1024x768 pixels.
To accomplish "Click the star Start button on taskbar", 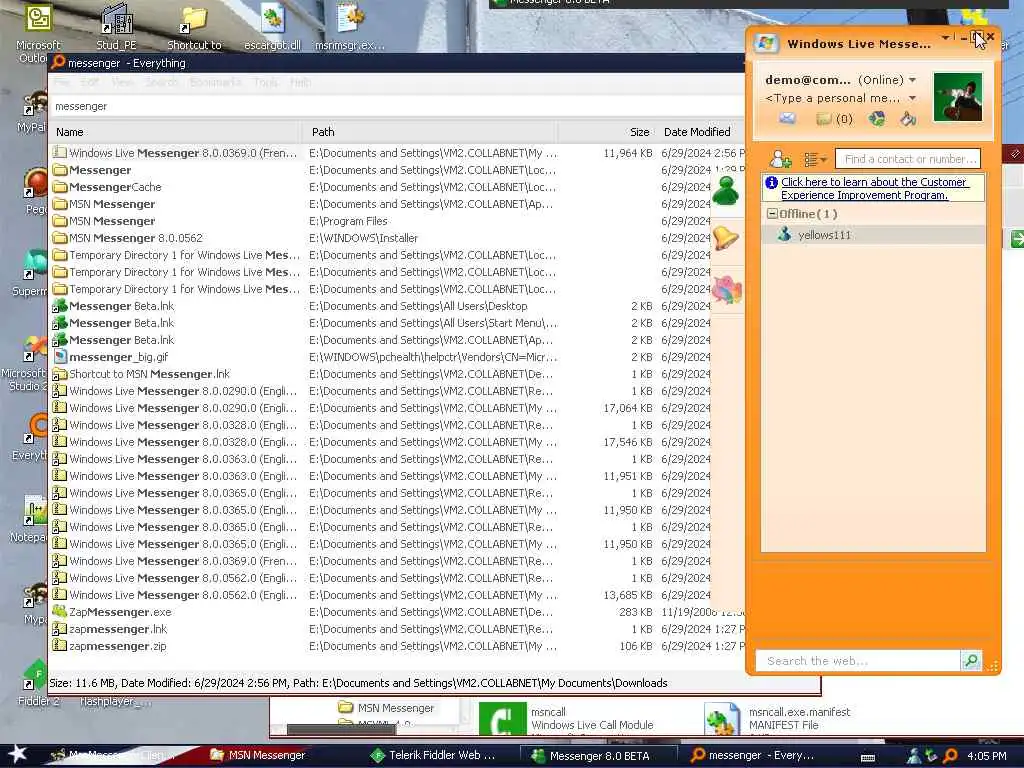I will click(17, 754).
